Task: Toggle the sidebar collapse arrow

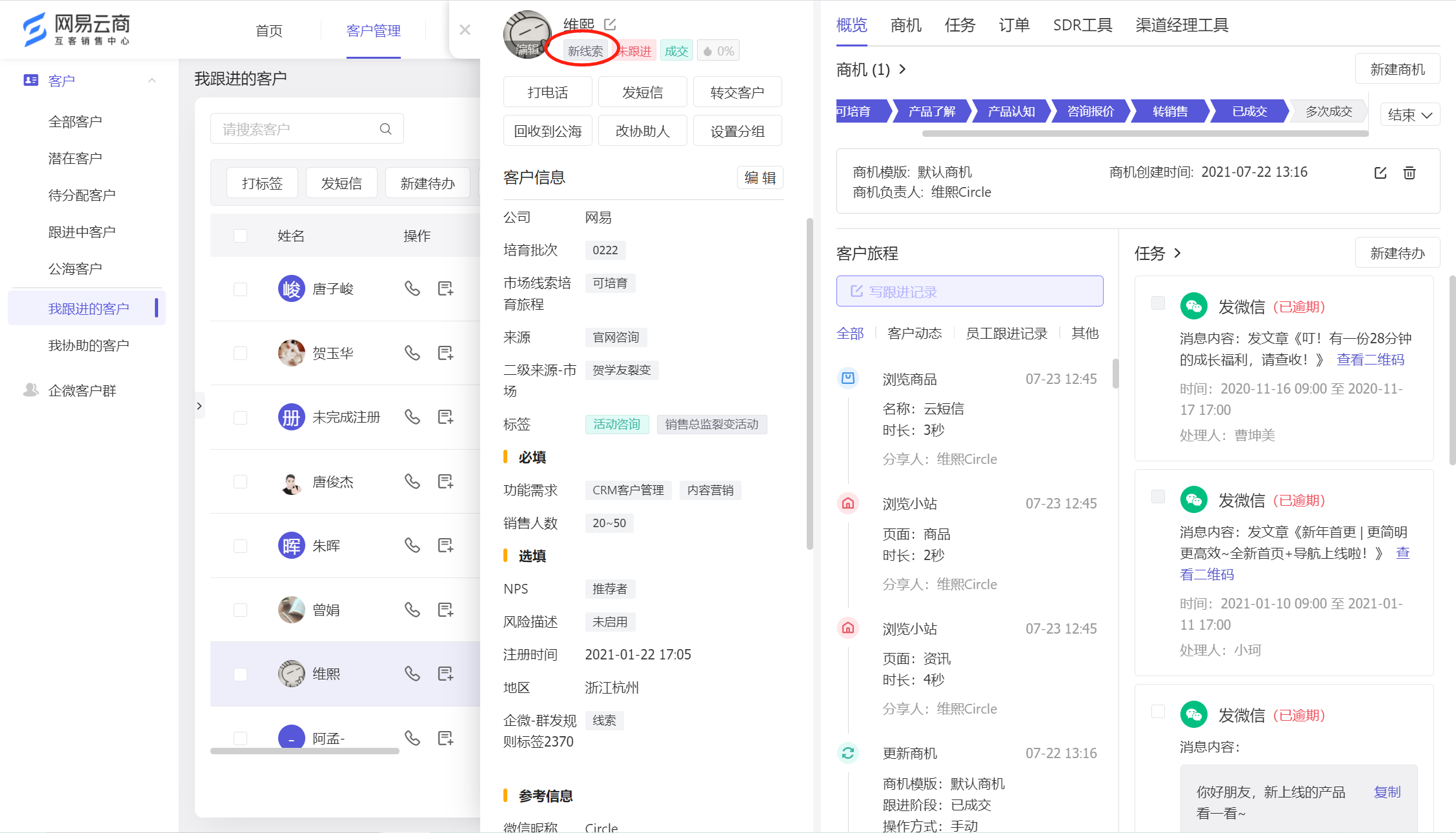Action: (x=199, y=406)
